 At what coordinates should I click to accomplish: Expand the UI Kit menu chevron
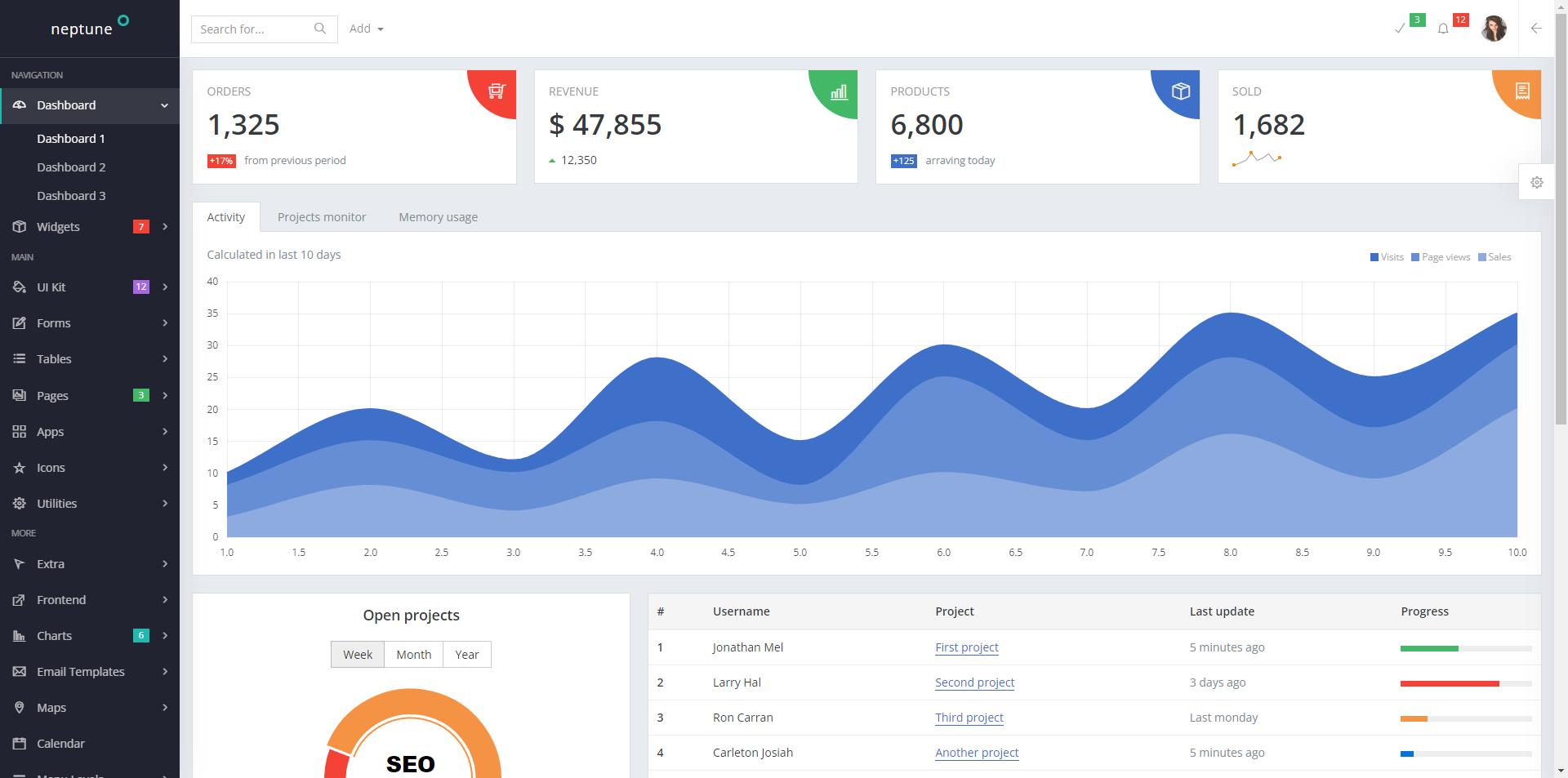(x=165, y=287)
